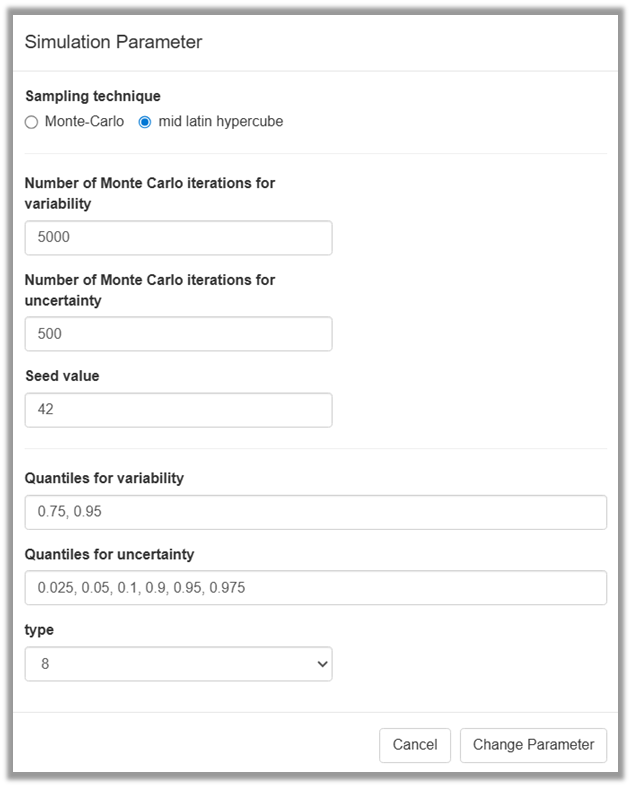The height and width of the screenshot is (787, 631).
Task: Click the Change Parameter button
Action: (533, 745)
